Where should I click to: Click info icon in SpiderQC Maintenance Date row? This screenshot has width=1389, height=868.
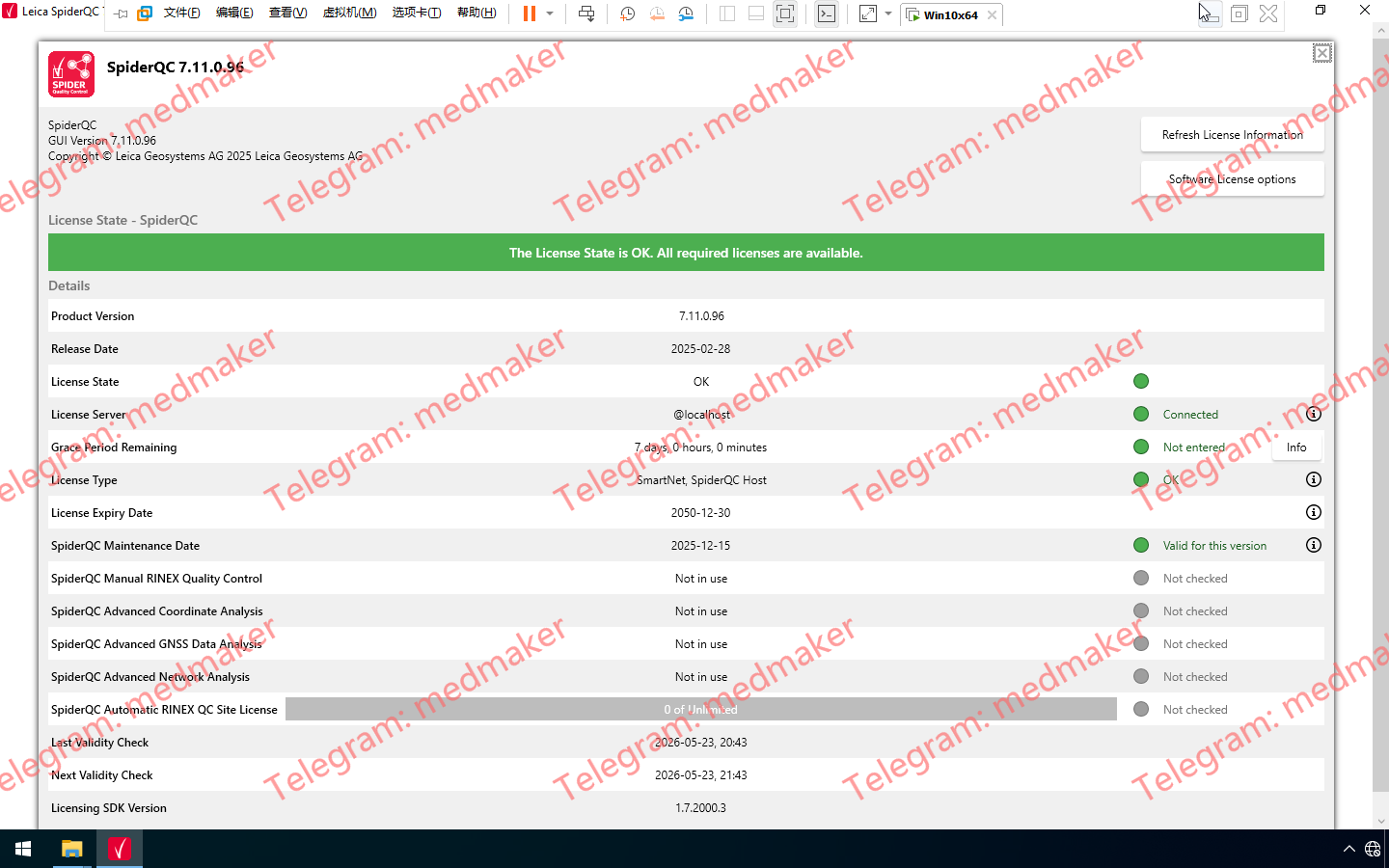coord(1313,545)
